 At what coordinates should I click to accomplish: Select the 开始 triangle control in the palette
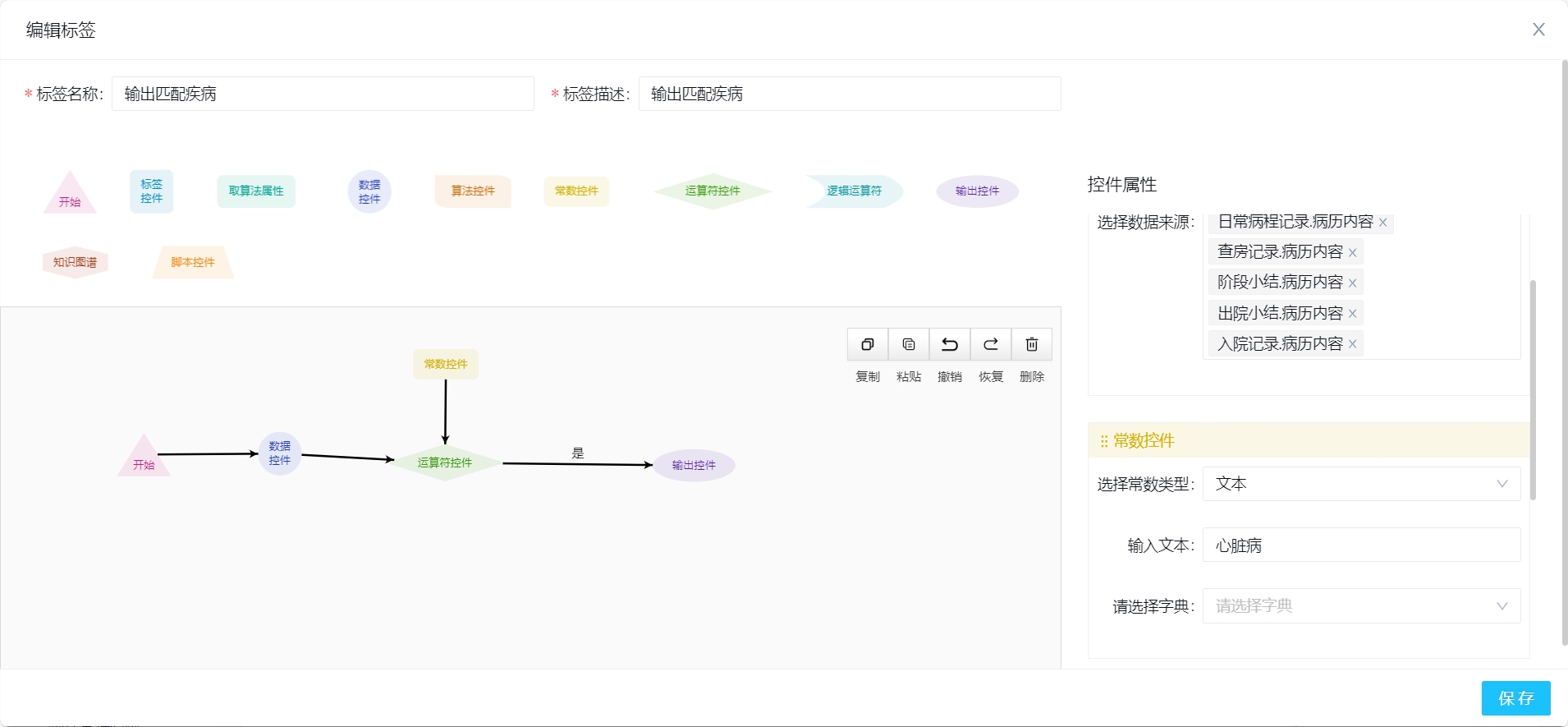[70, 196]
